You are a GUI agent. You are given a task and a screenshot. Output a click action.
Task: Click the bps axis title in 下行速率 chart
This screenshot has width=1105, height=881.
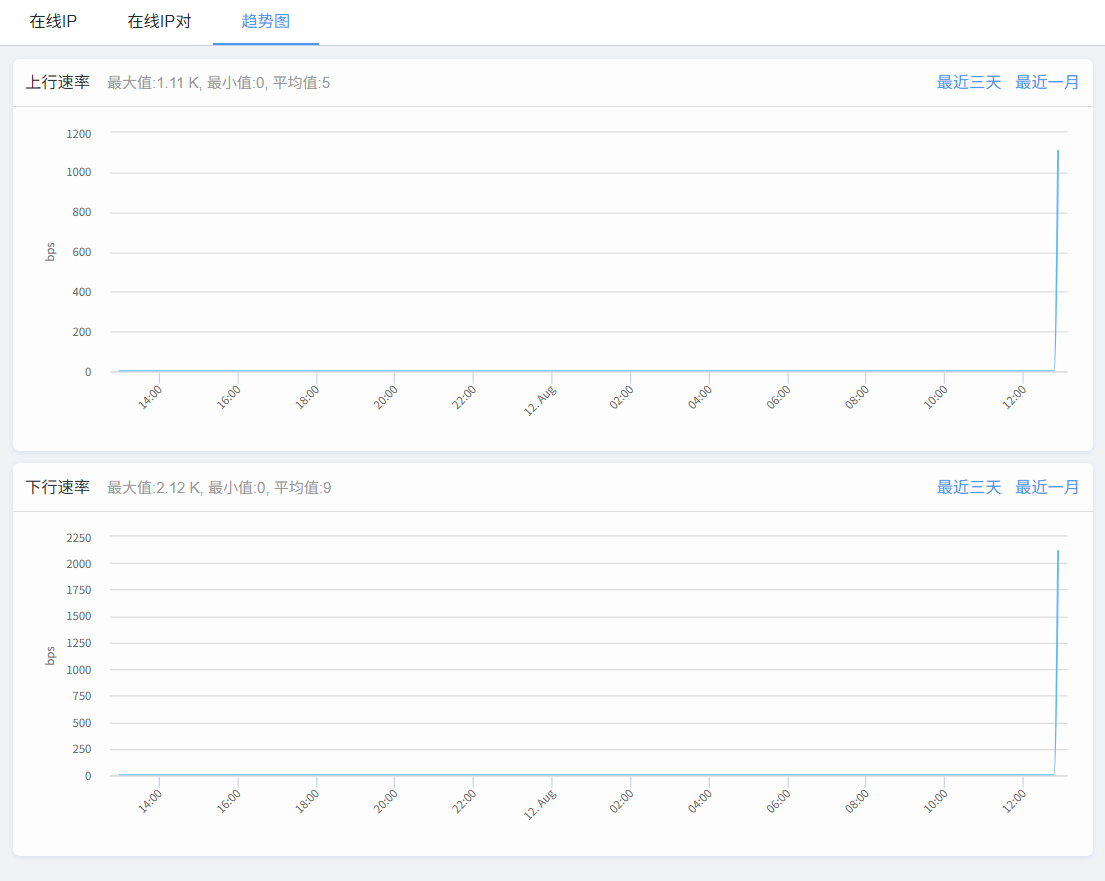50,655
